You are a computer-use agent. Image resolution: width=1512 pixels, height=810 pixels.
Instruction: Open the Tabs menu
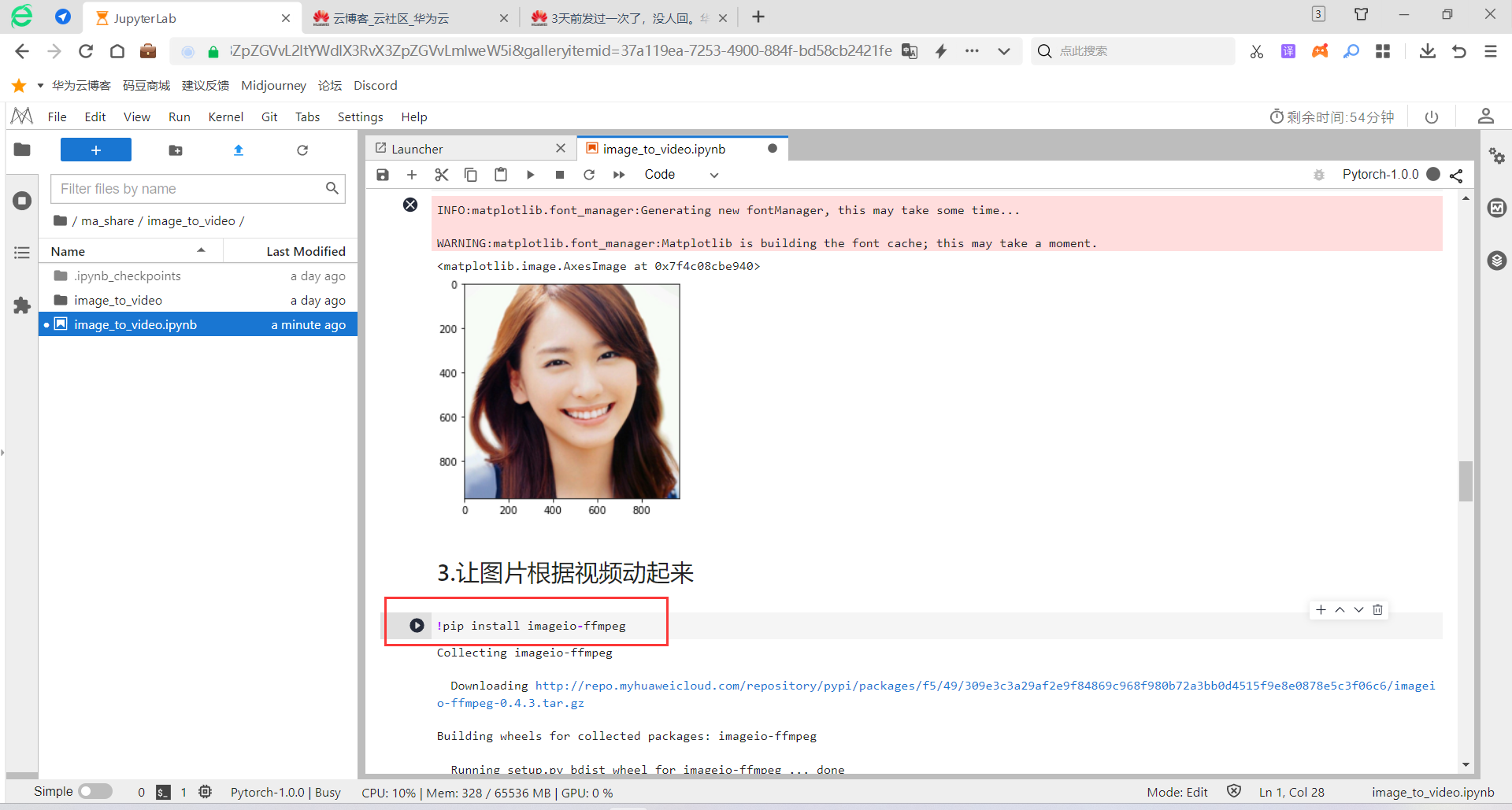pos(308,117)
